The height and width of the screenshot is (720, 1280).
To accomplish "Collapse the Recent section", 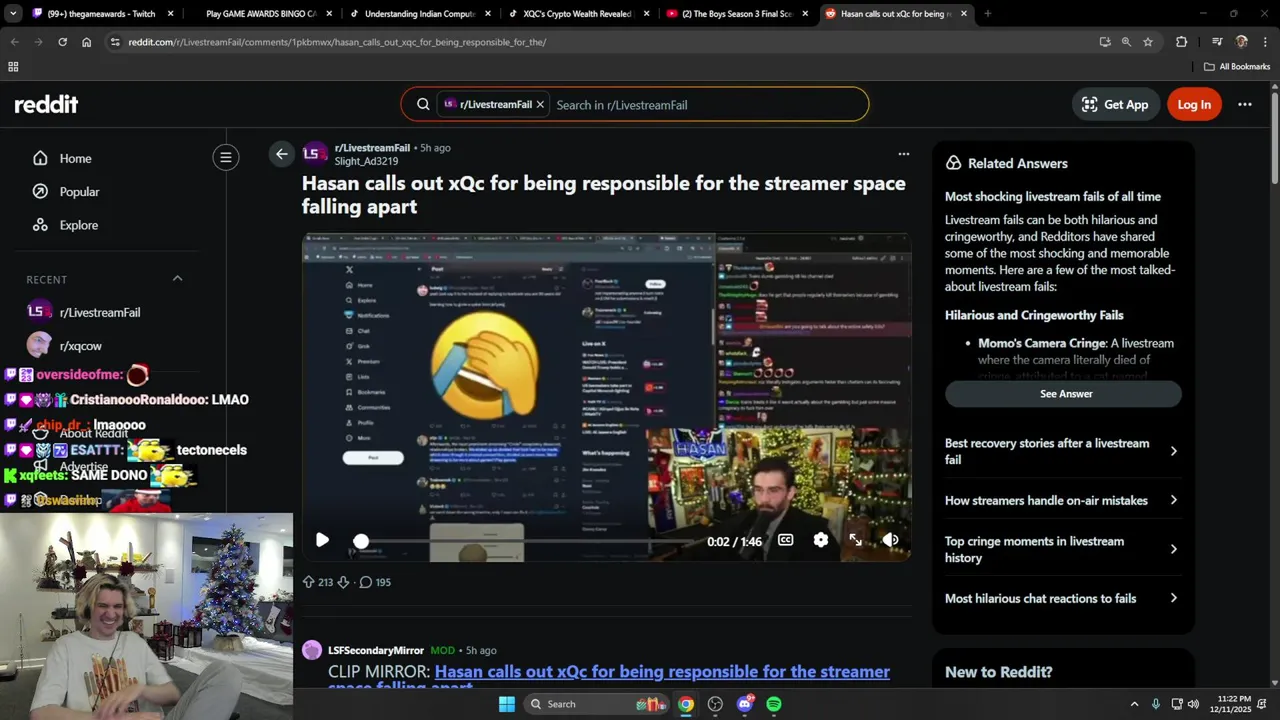I will [x=177, y=279].
